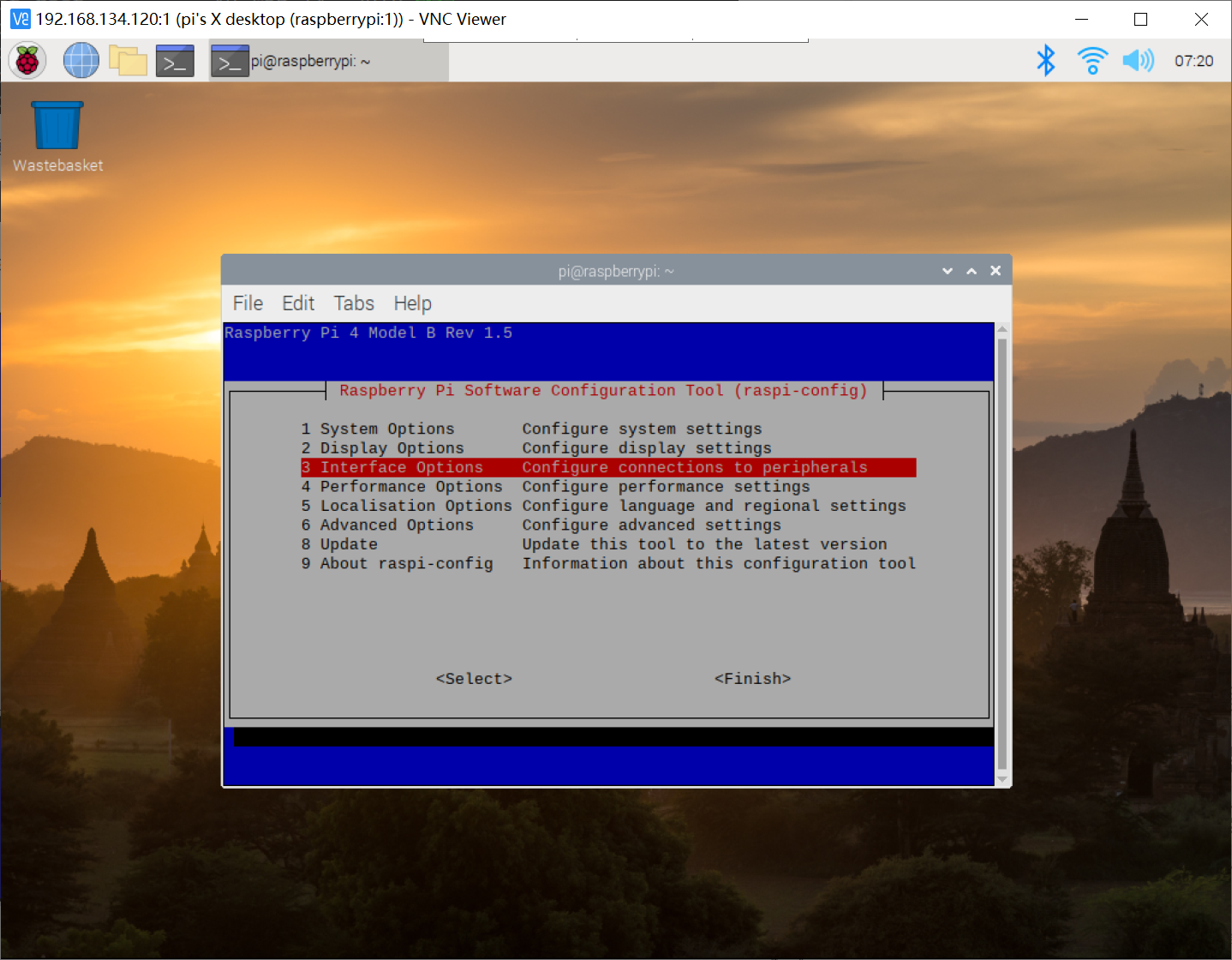The width and height of the screenshot is (1232, 960).
Task: Click the 07:20 panel clock
Action: [x=1193, y=61]
